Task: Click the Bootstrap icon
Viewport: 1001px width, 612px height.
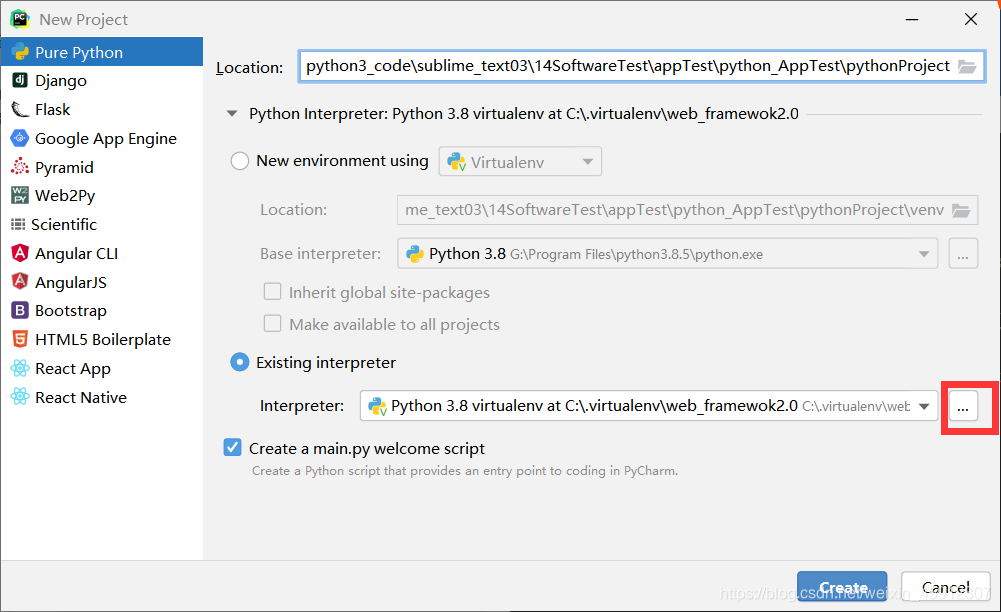Action: (20, 310)
